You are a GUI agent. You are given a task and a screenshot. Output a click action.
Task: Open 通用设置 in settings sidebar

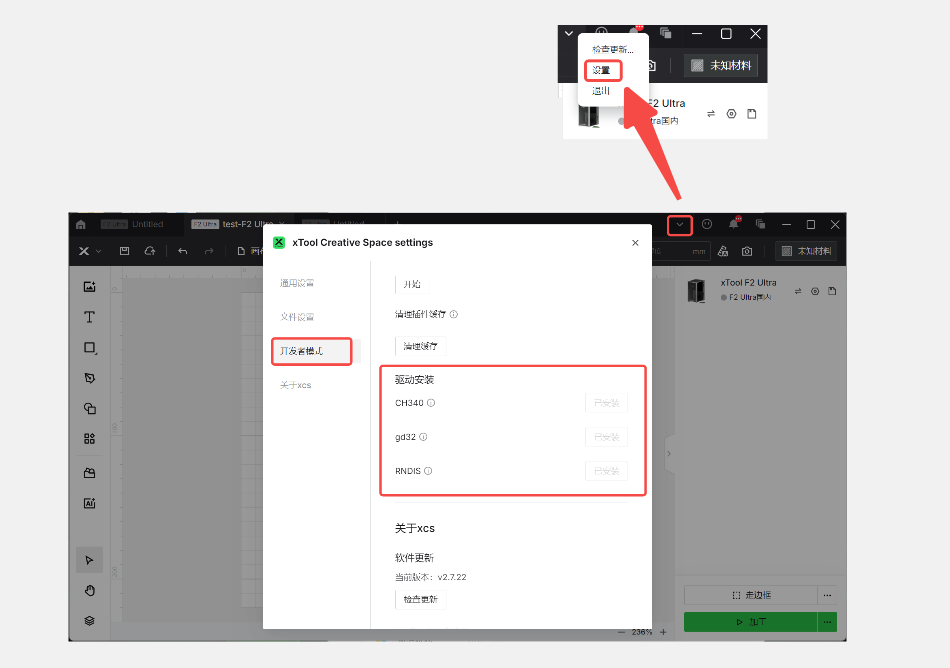coord(297,283)
